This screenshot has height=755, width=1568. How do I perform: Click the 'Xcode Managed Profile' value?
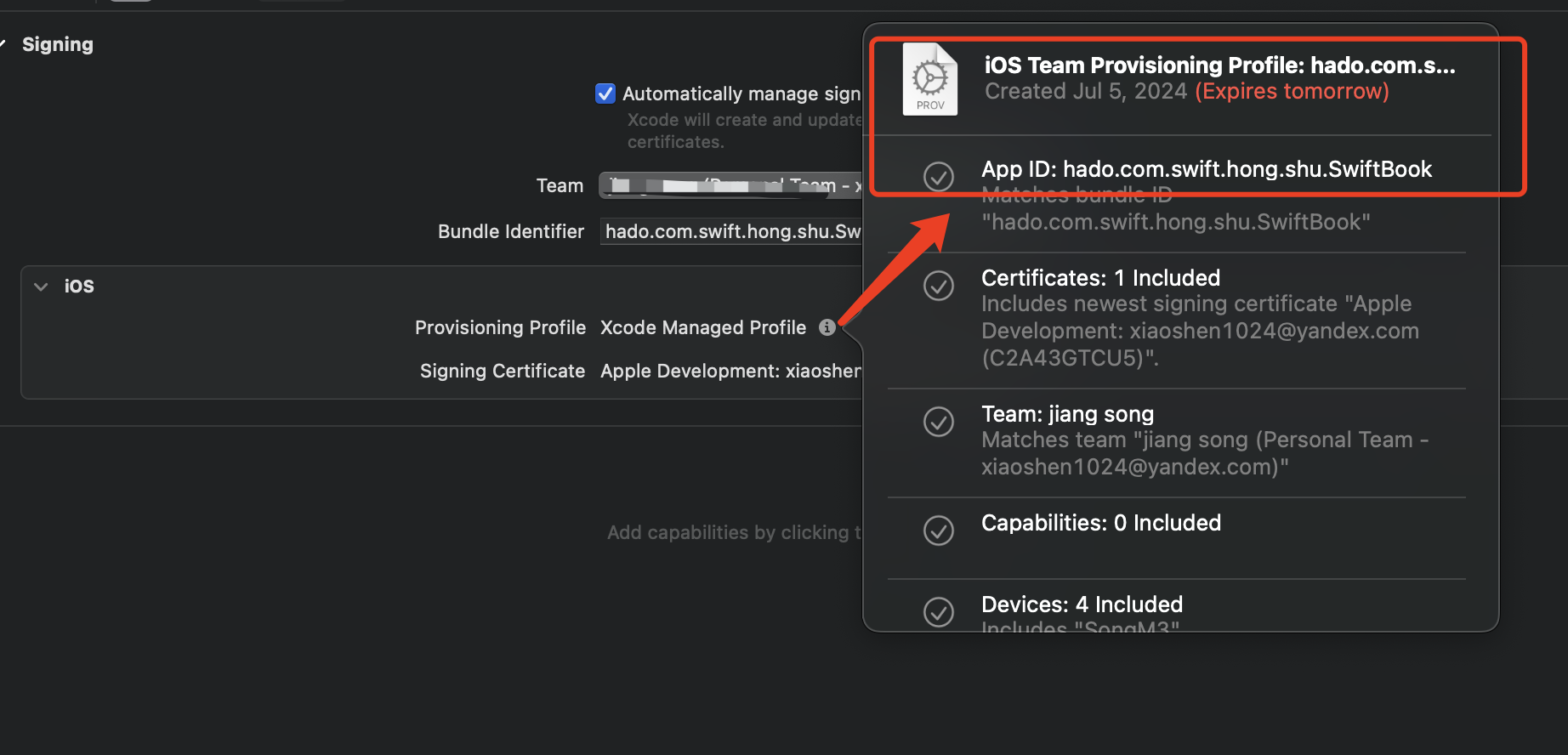coord(703,327)
